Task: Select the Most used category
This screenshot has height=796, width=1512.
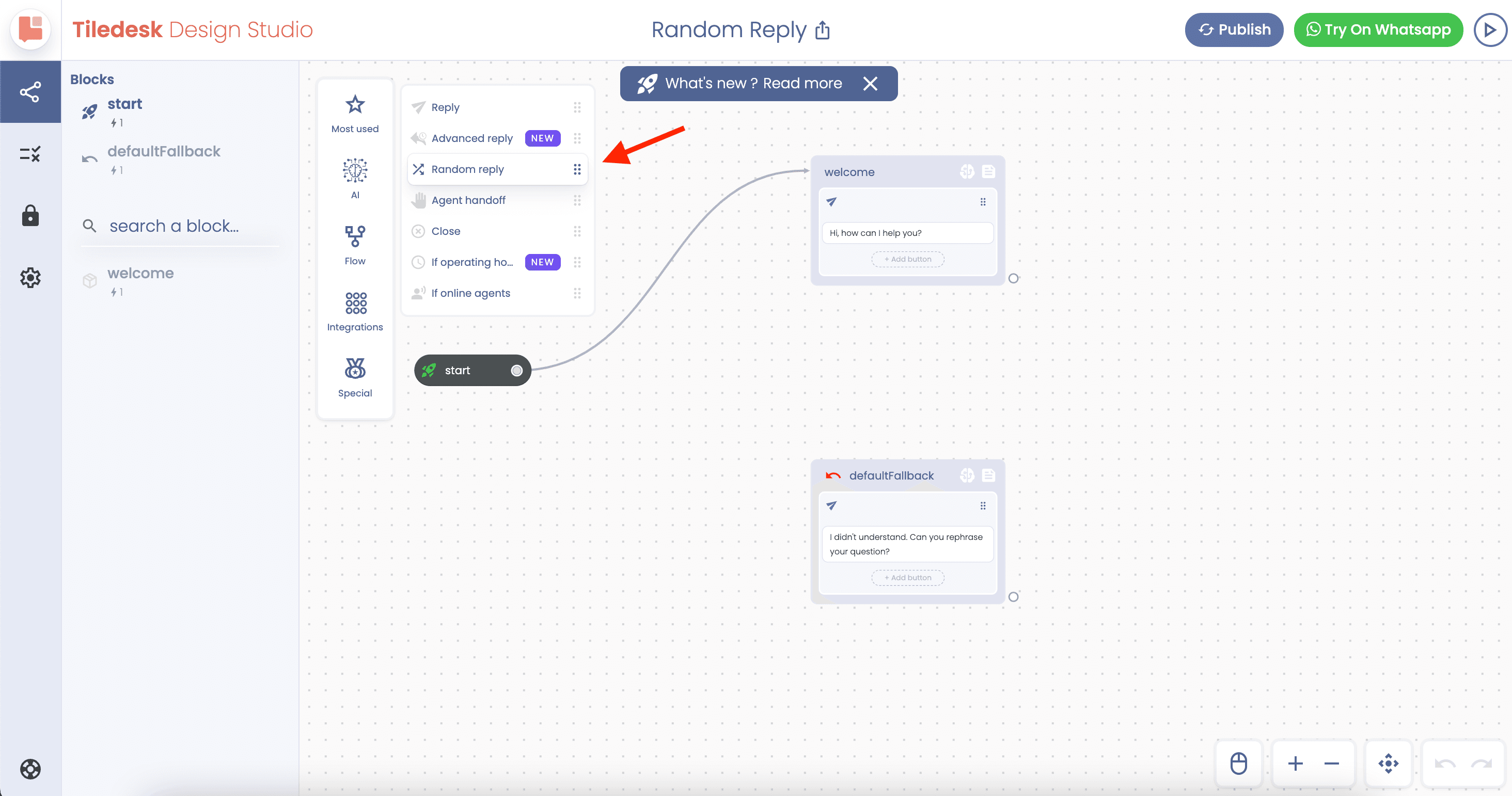Action: point(355,114)
